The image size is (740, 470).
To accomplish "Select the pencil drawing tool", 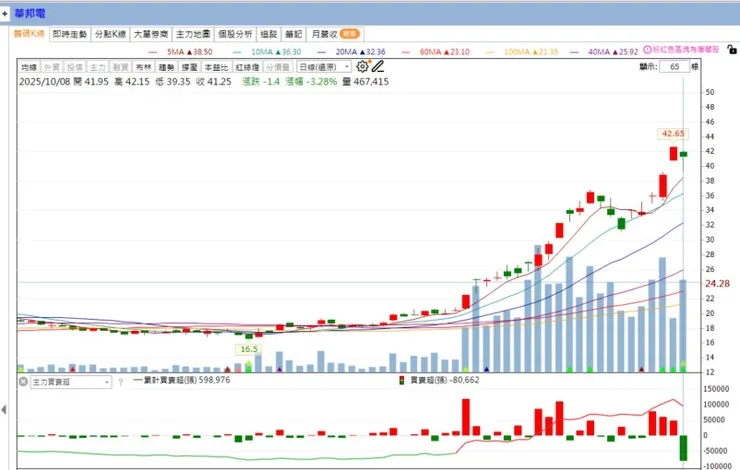I will 378,67.
